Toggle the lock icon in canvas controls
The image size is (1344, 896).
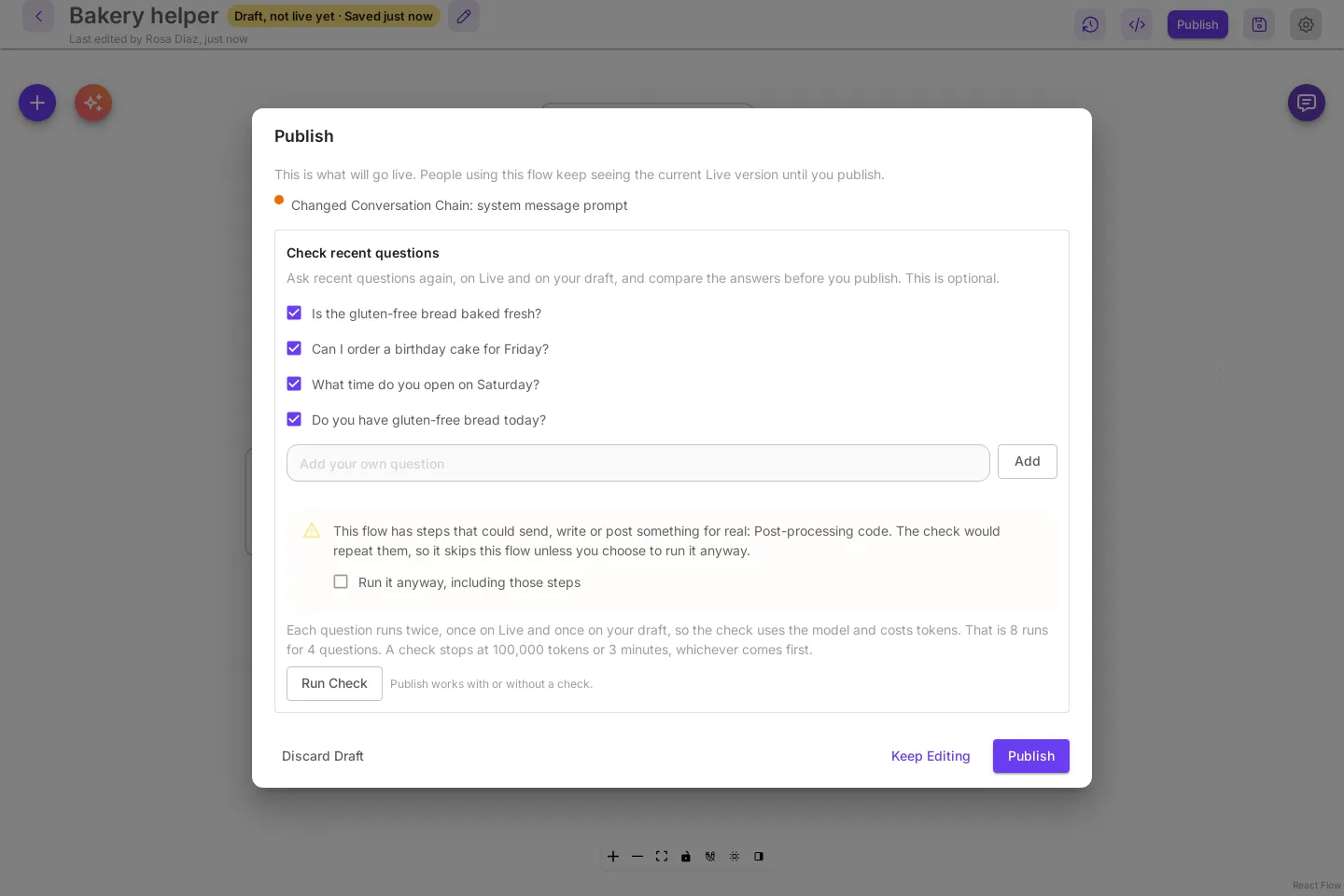(686, 856)
